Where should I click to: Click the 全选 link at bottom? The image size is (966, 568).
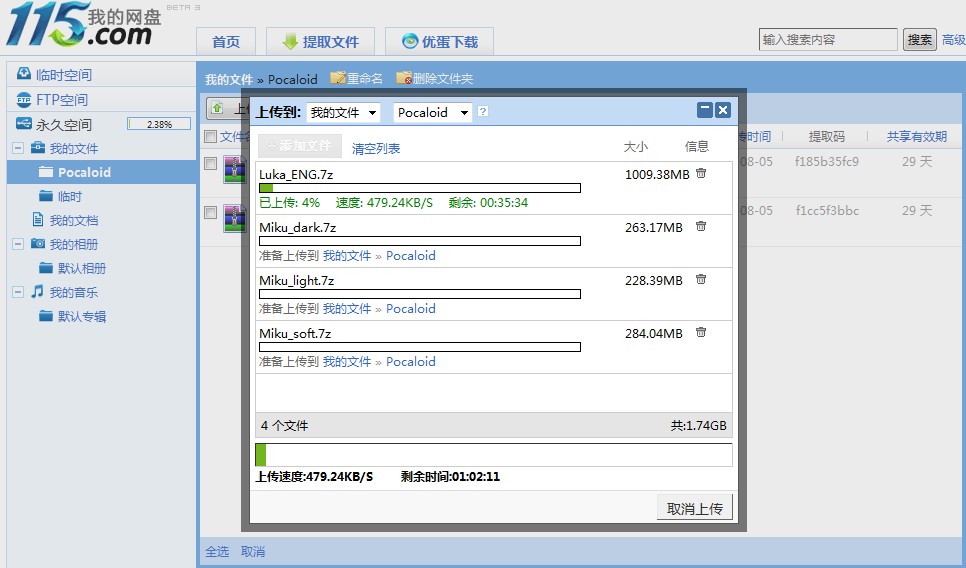click(217, 551)
